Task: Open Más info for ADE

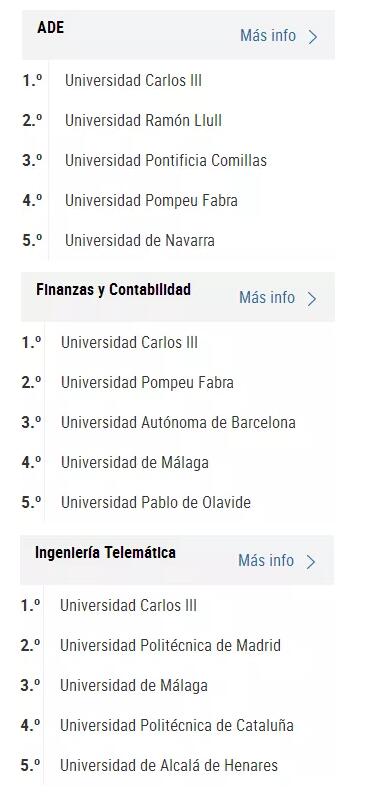Action: 268,36
